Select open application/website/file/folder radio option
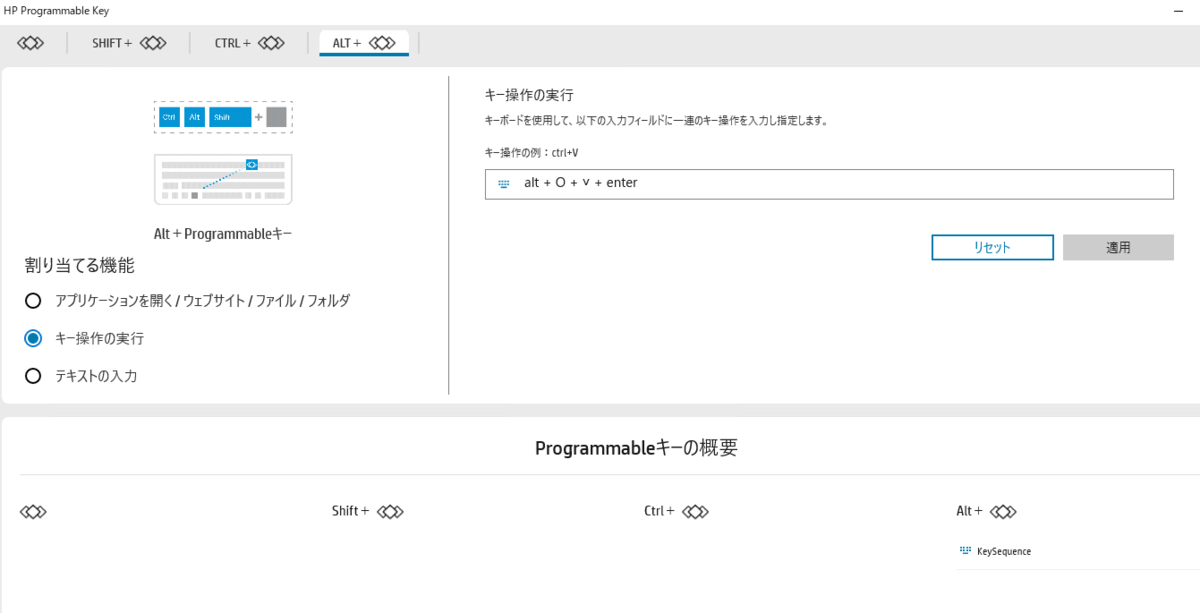The width and height of the screenshot is (1200, 613). point(188,300)
